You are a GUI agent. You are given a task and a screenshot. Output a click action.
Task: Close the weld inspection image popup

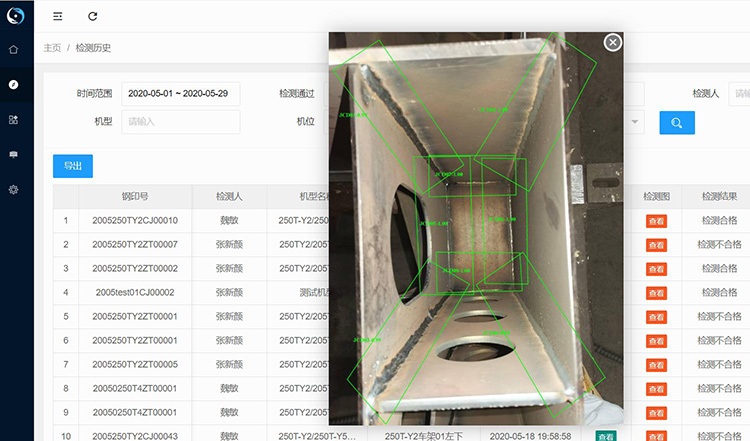coord(613,43)
